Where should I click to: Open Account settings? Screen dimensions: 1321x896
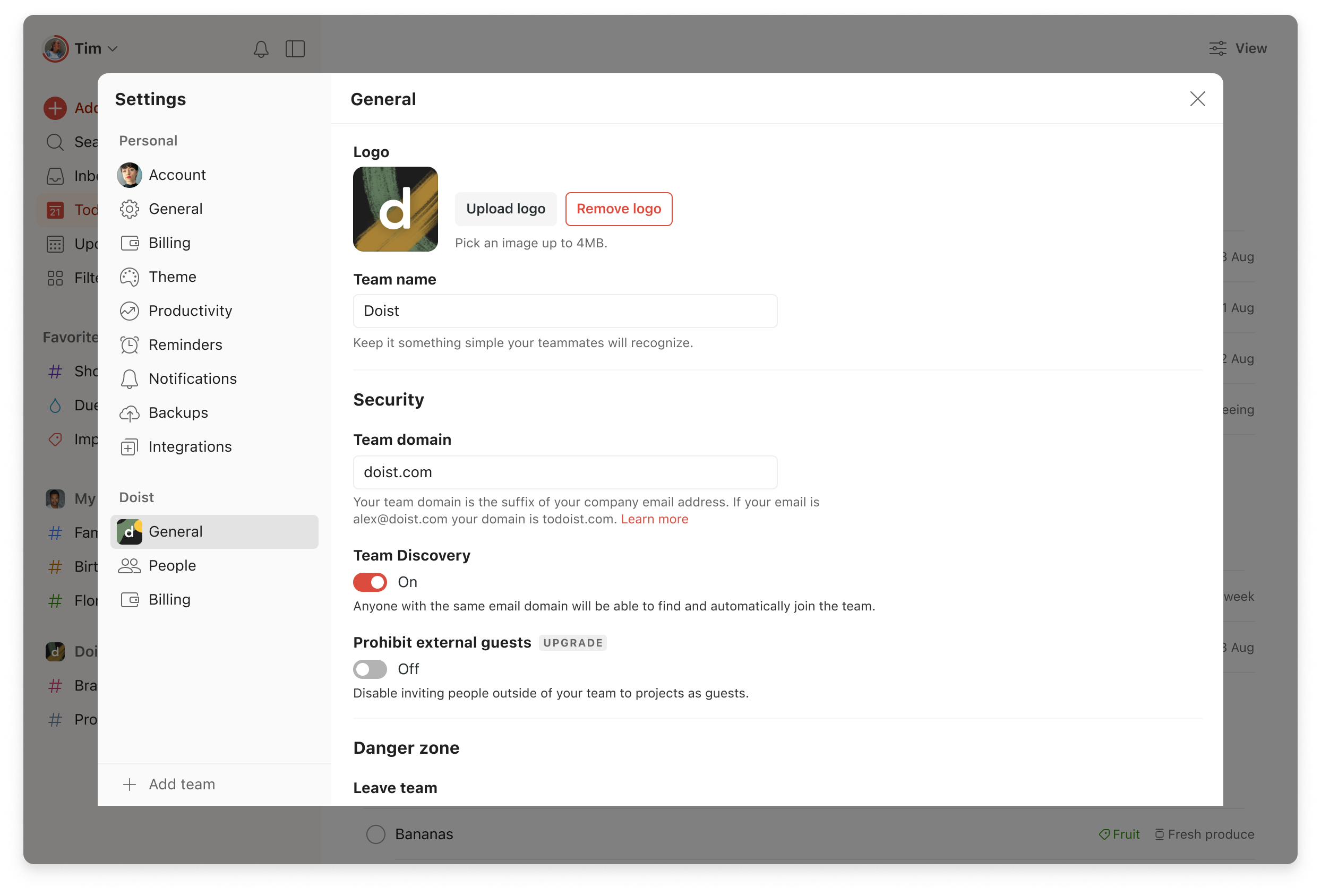click(177, 175)
